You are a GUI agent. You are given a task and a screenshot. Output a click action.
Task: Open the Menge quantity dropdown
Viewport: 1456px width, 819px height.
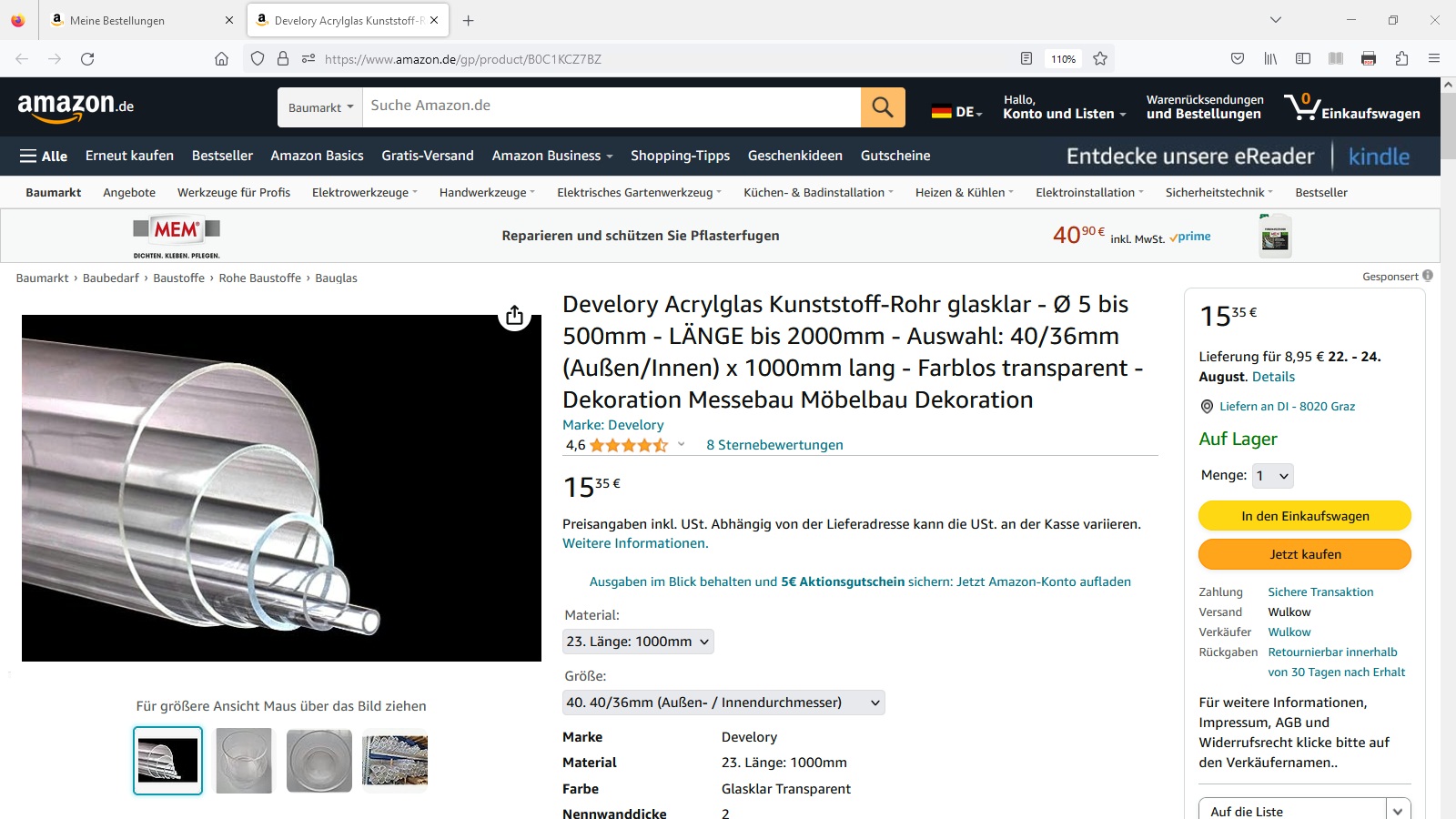point(1273,475)
